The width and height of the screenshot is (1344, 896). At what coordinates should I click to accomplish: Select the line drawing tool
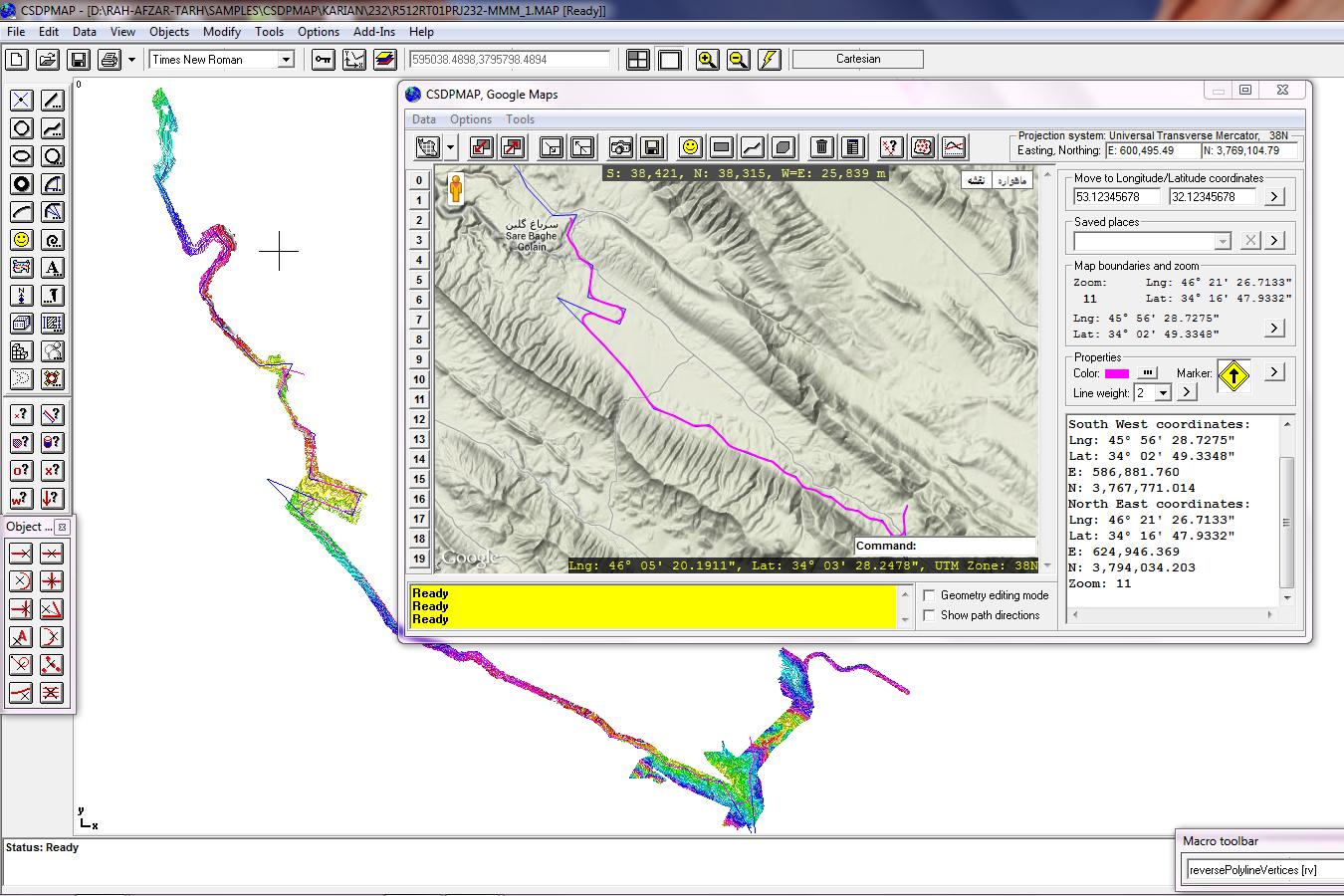coord(53,101)
